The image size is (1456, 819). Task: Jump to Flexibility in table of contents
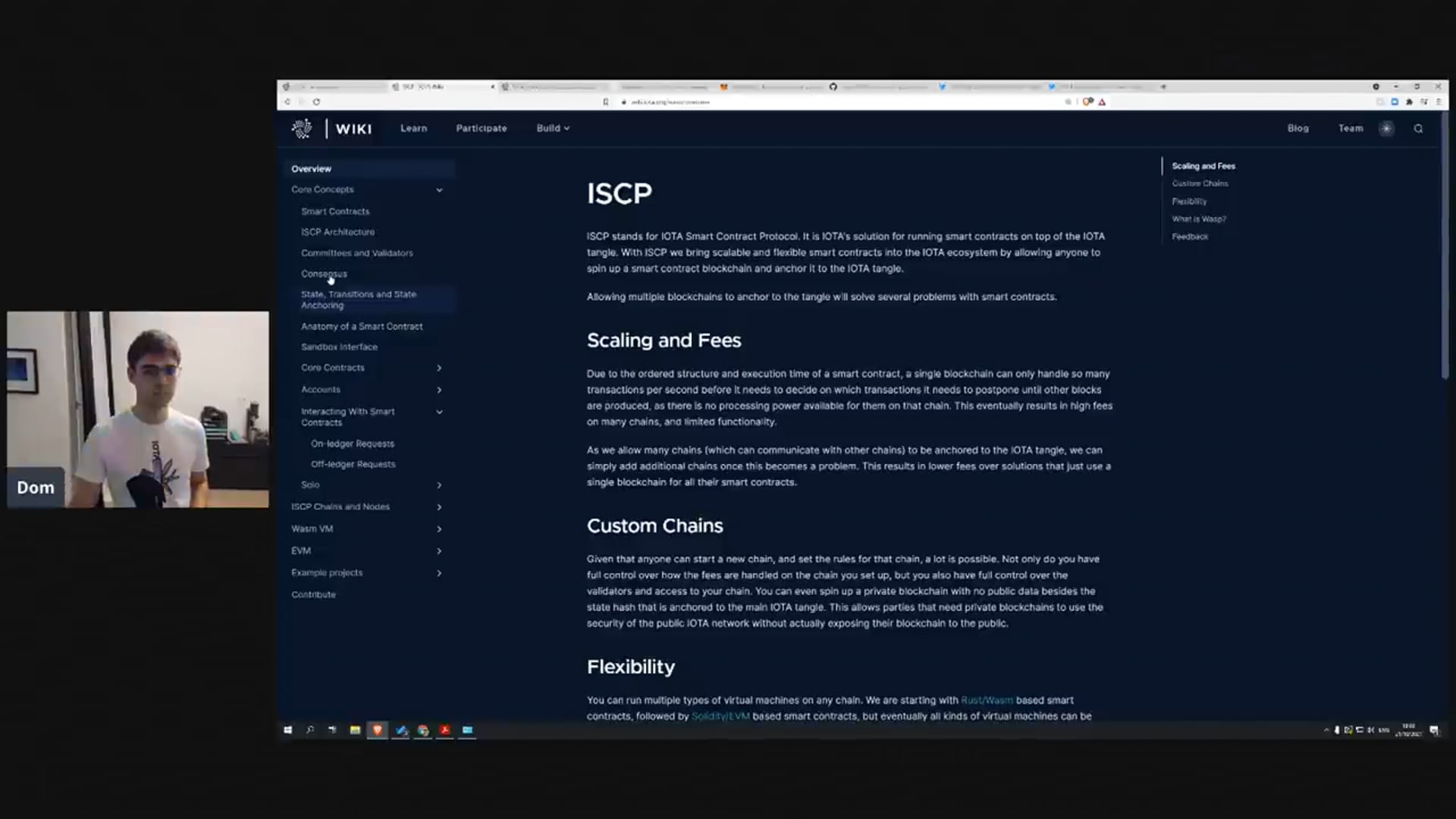pos(1189,202)
